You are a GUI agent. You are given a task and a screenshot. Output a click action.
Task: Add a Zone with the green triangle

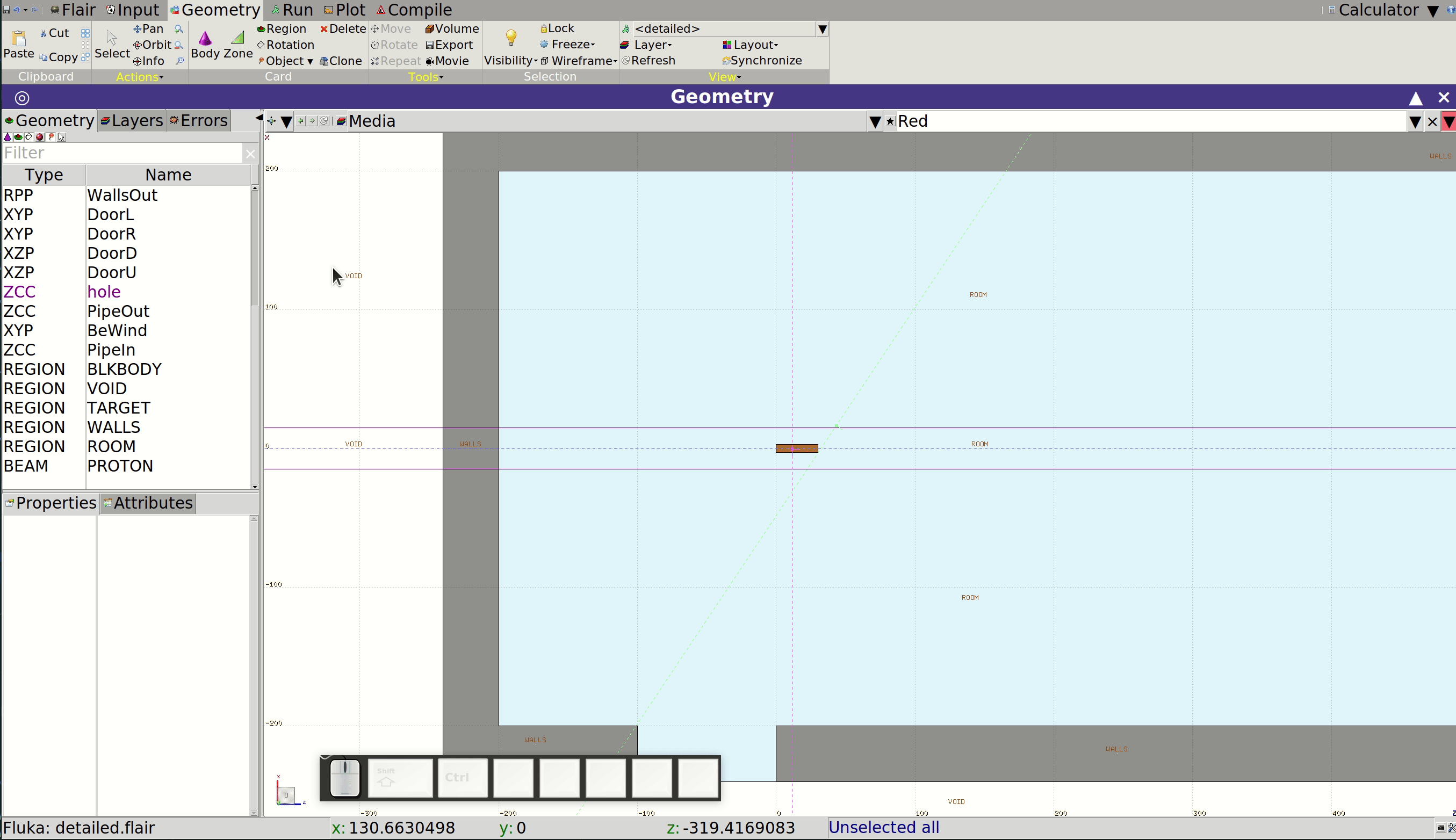(x=238, y=45)
